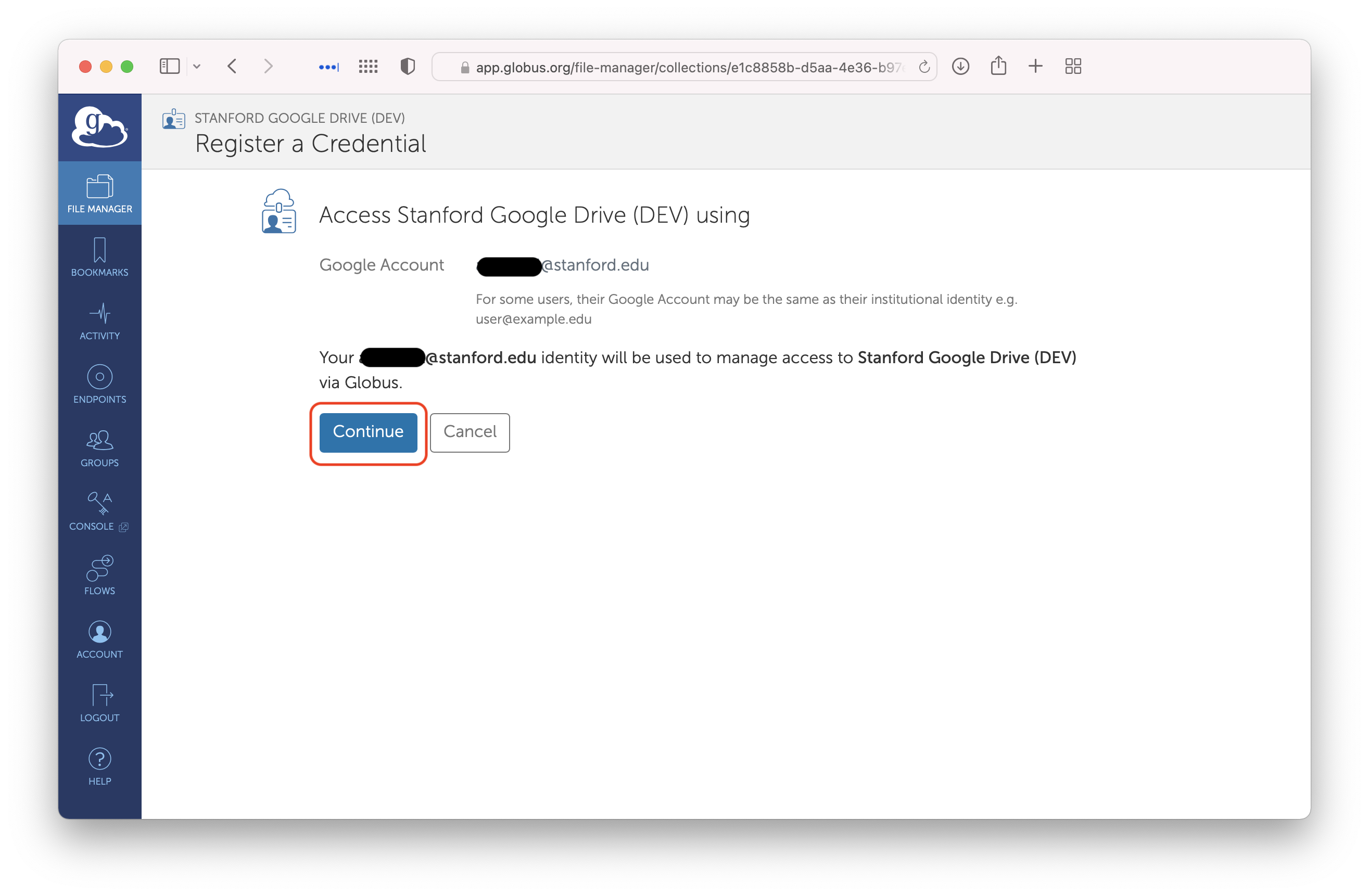The image size is (1369, 896).
Task: Click the File Manager icon in sidebar
Action: pos(99,197)
